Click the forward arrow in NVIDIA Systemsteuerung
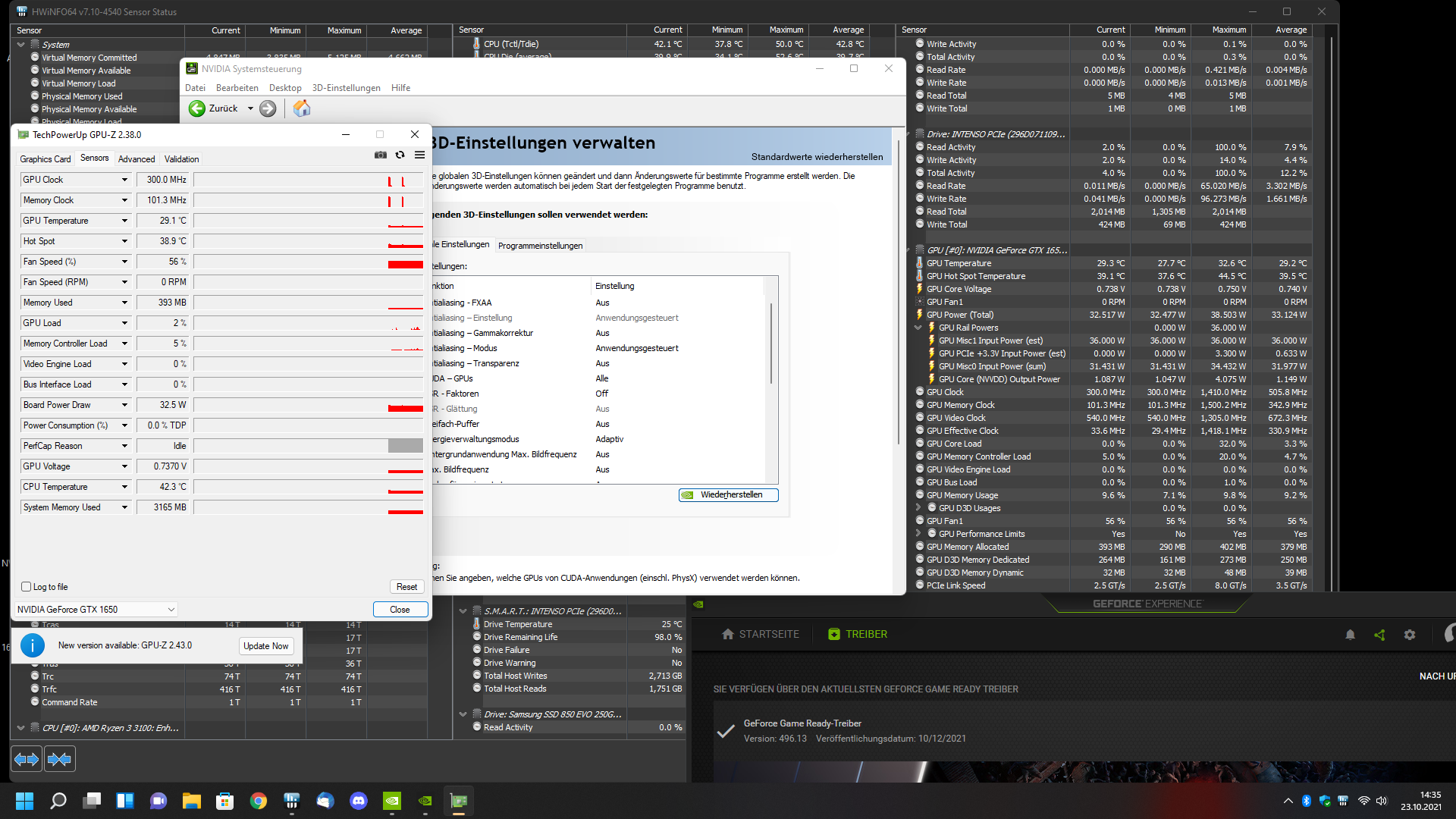Viewport: 1456px width, 819px height. point(268,108)
